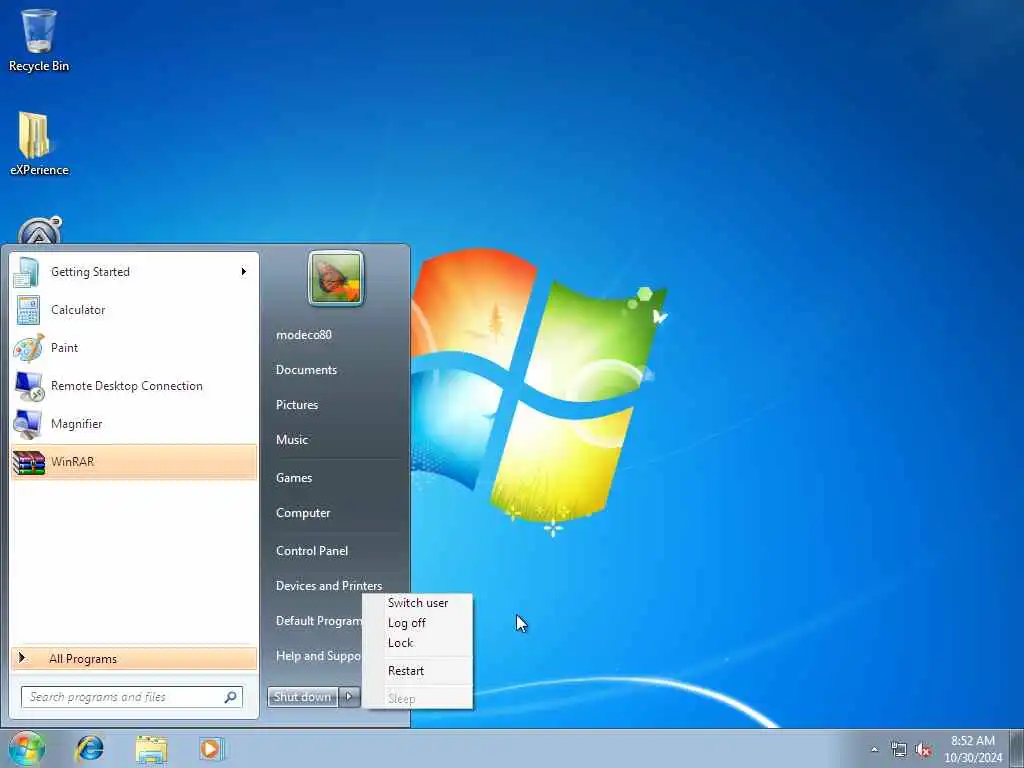Open Documents from Start menu
Viewport: 1024px width, 768px height.
(x=306, y=370)
